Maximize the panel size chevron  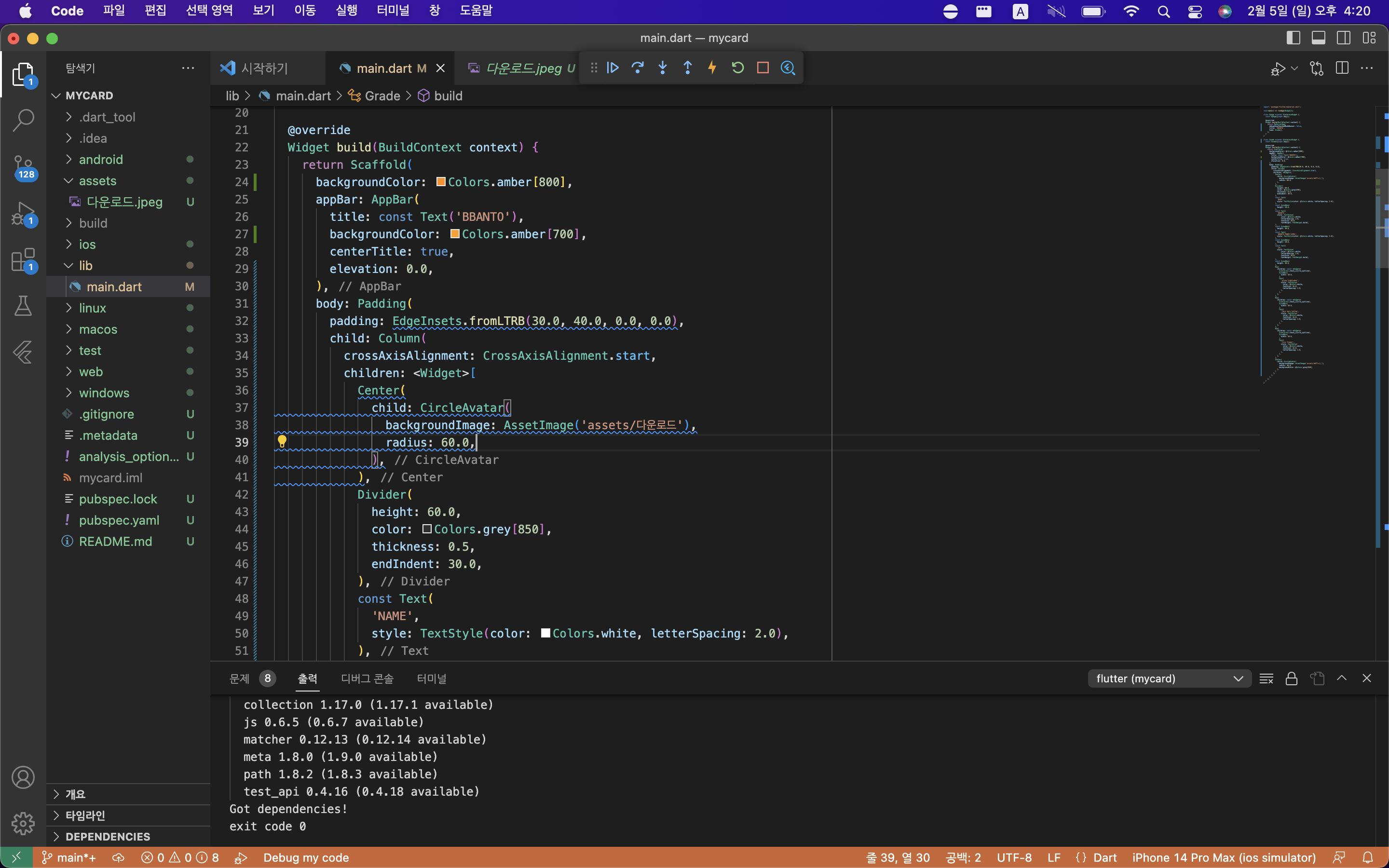[x=1341, y=678]
